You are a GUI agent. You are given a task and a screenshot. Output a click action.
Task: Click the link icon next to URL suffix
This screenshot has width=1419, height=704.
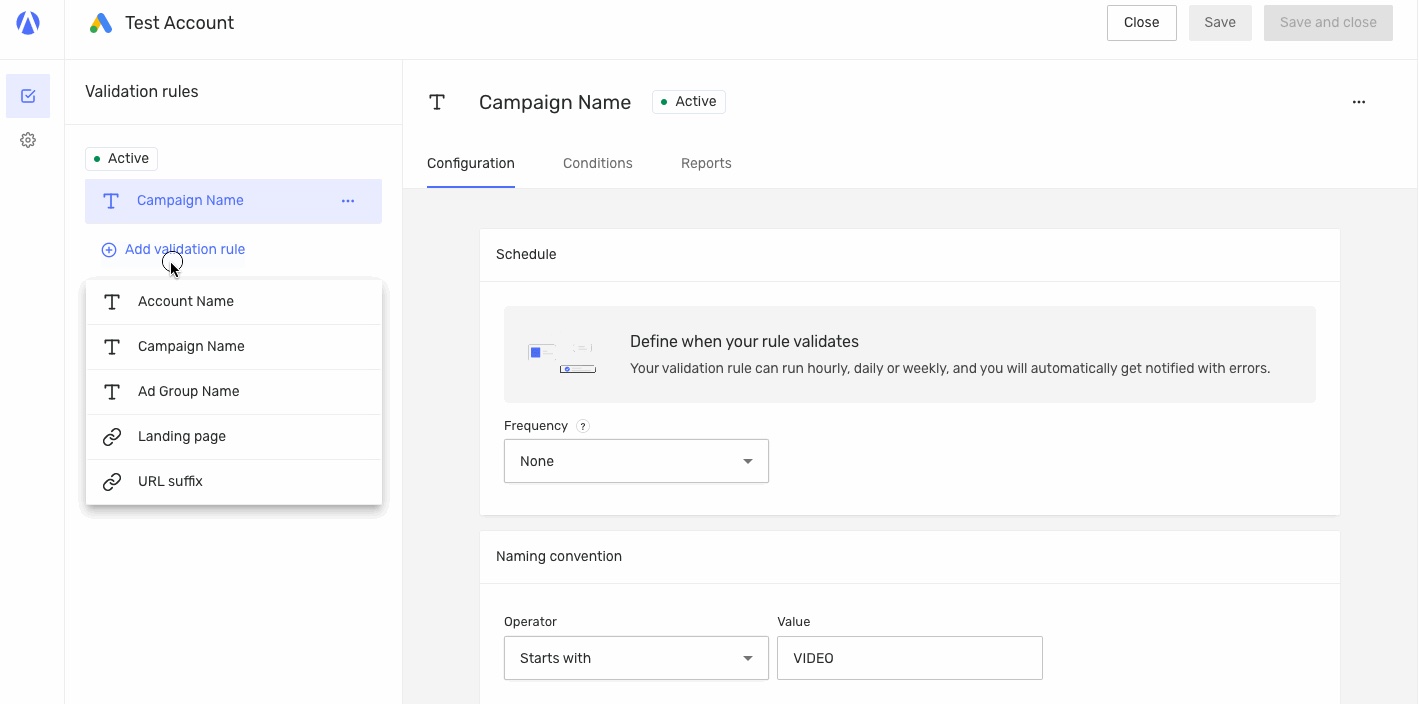tap(111, 481)
